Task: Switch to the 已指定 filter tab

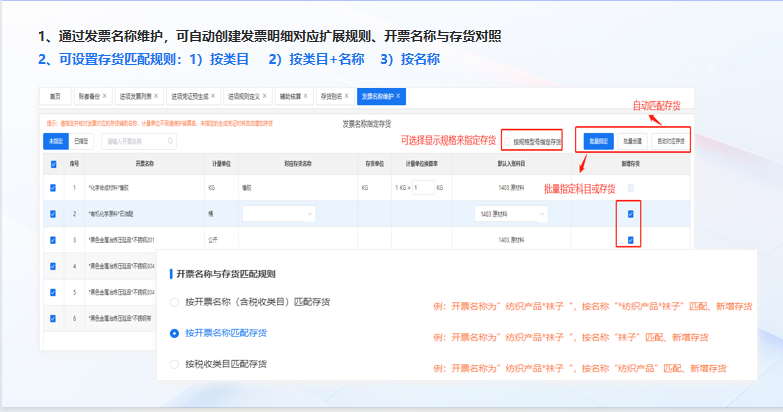Action: click(x=81, y=141)
